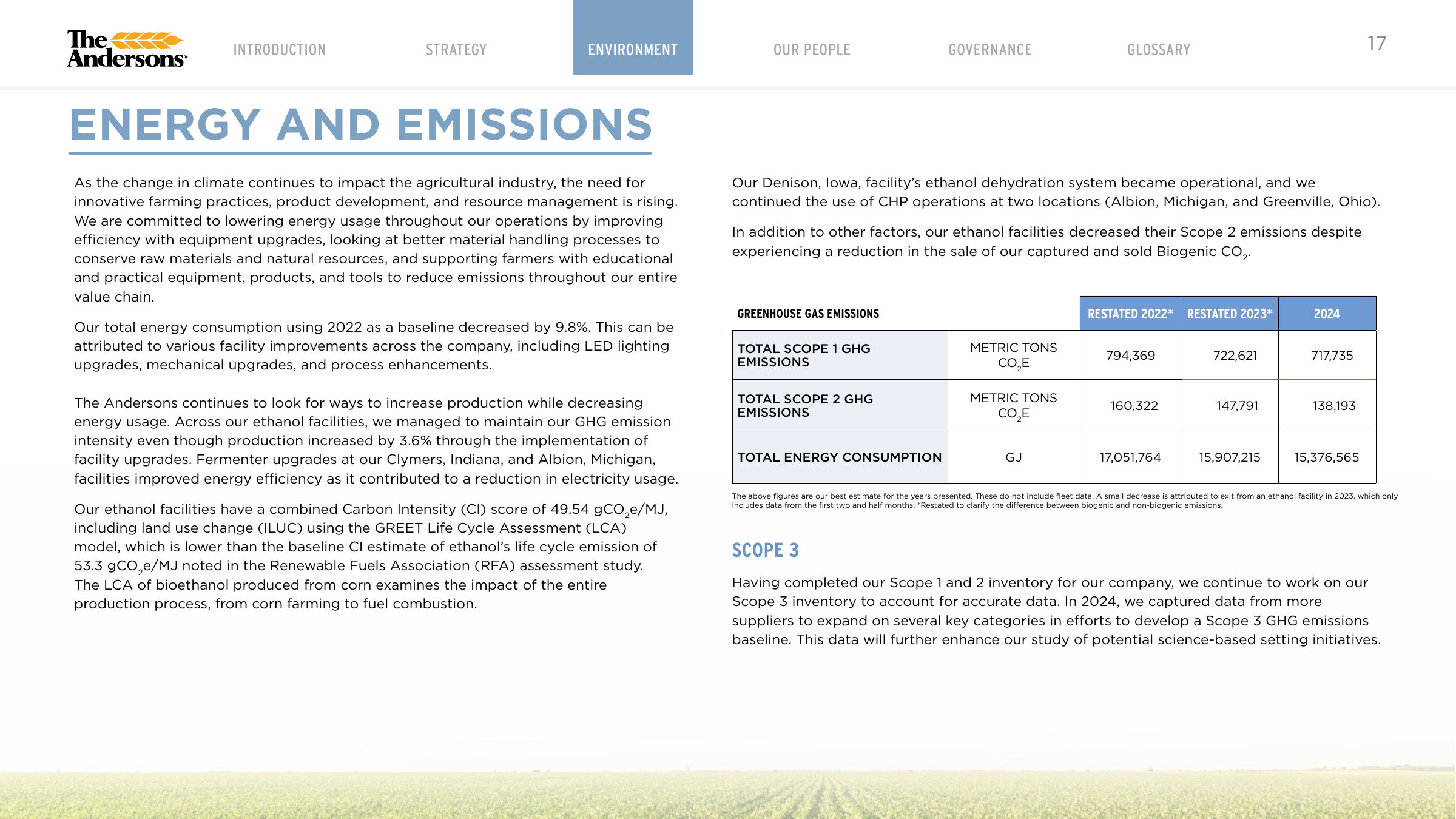Select the Environment tab
1456x819 pixels.
(x=633, y=38)
